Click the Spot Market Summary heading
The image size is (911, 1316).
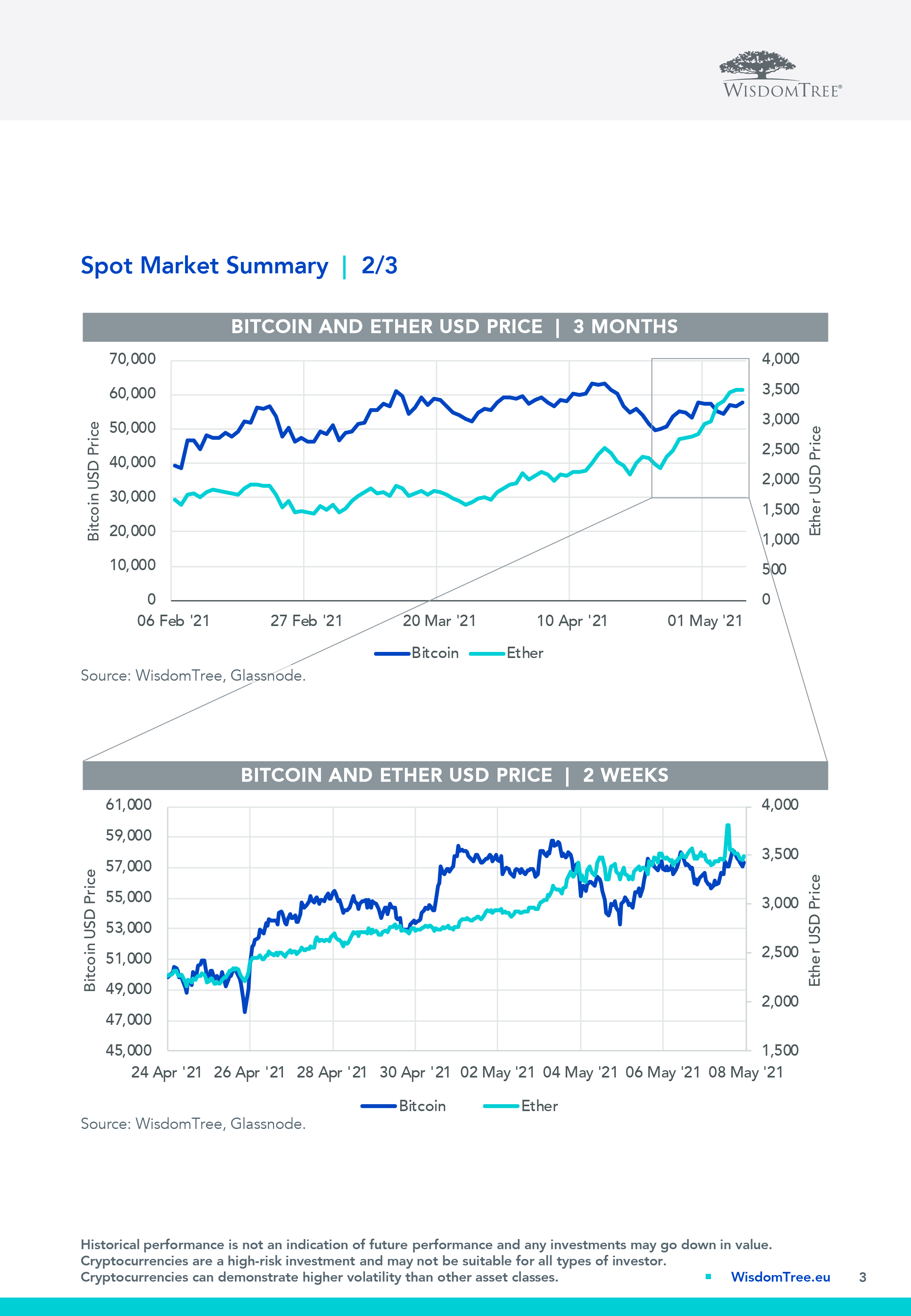[x=204, y=266]
